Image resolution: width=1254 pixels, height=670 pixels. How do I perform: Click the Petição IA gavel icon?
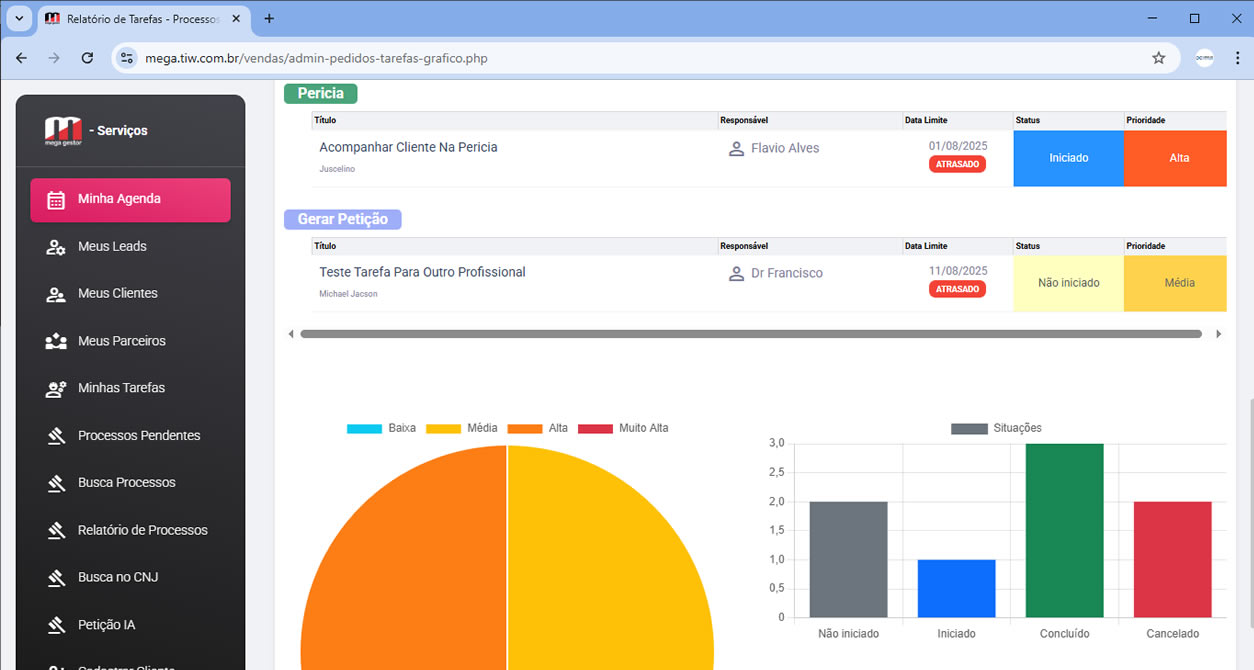click(x=56, y=625)
